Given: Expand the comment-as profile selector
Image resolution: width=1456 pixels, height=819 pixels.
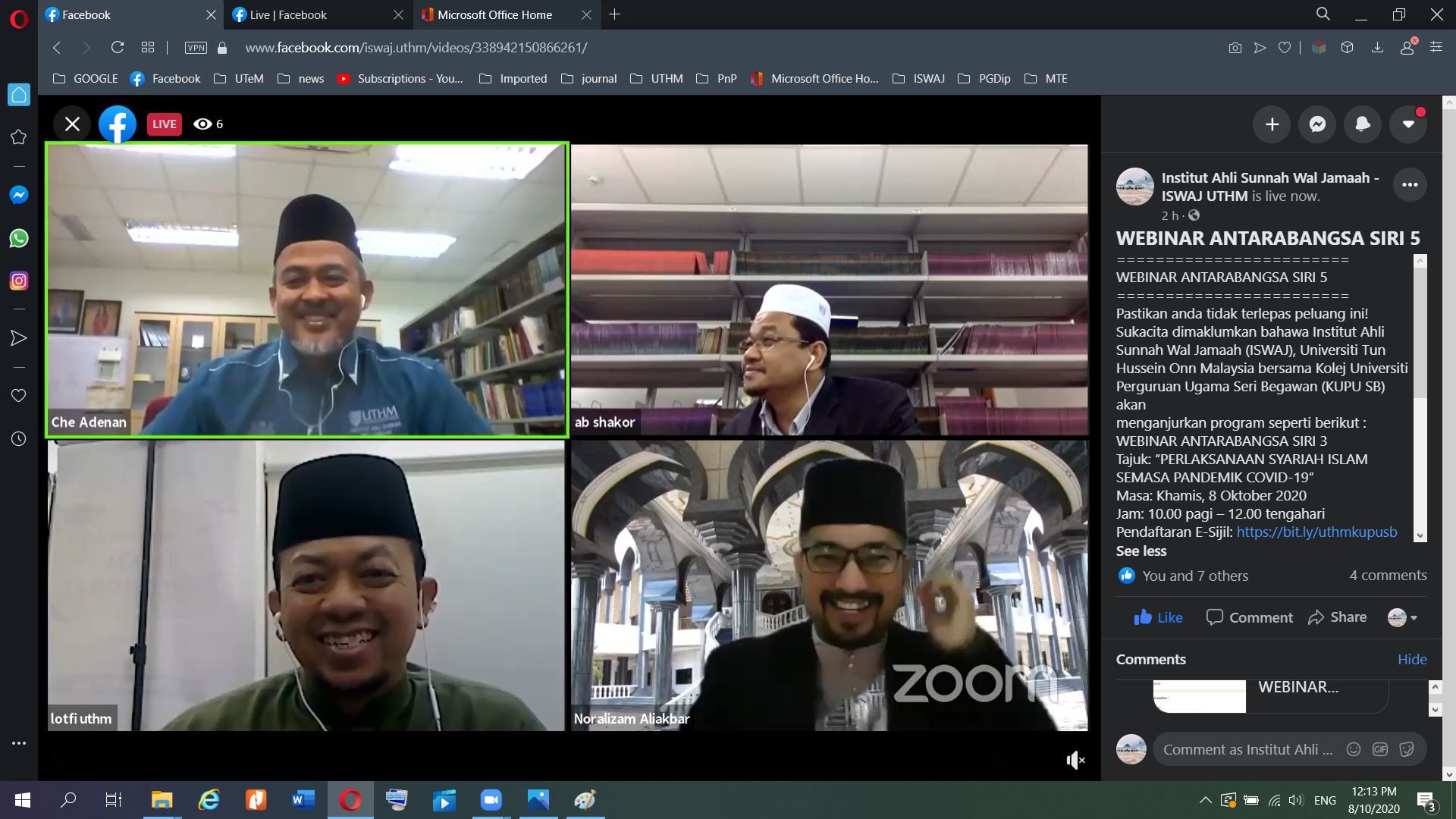Looking at the screenshot, I should 1402,617.
